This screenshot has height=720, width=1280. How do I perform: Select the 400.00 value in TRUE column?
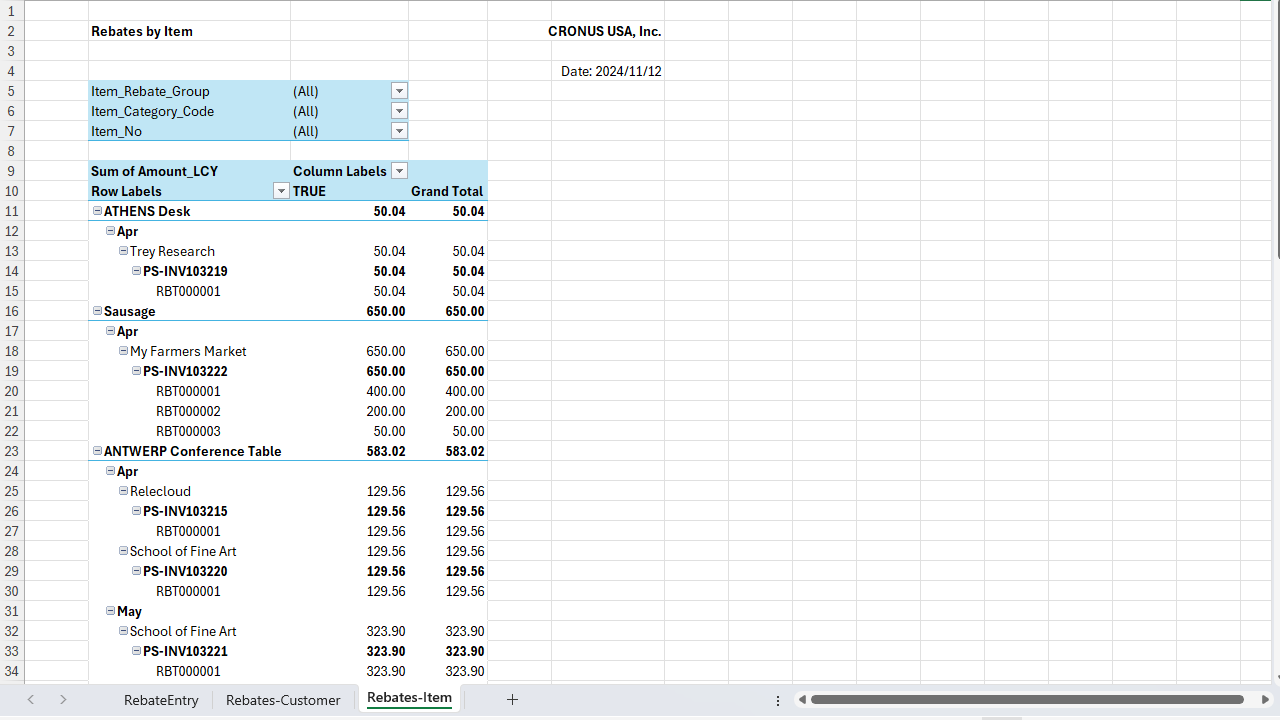click(x=349, y=391)
